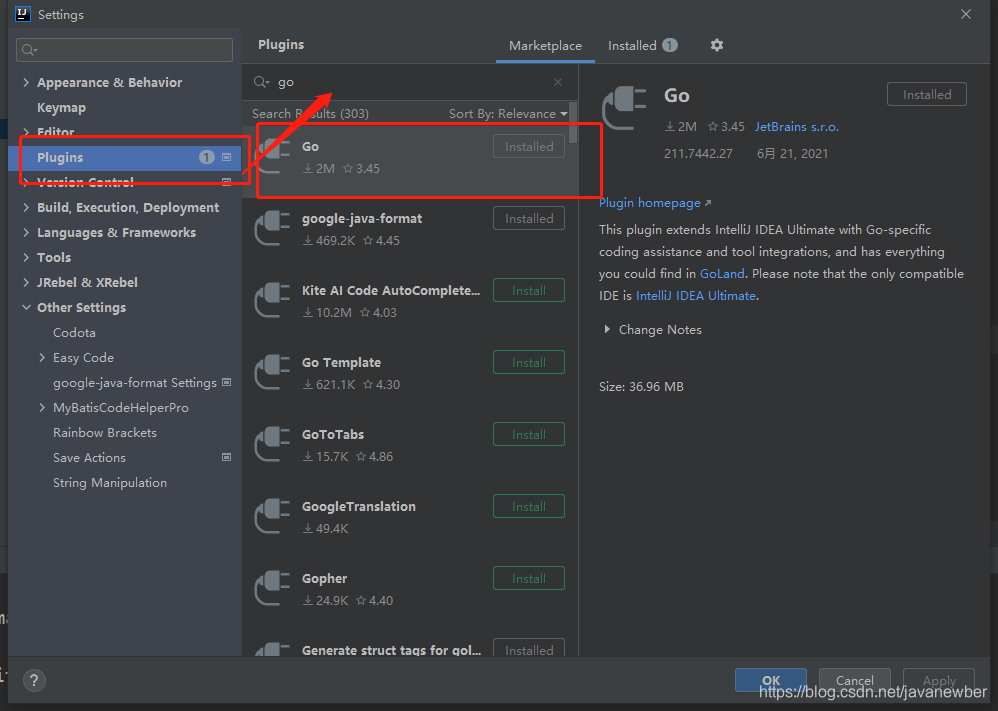
Task: Click the Kite AI Code AutoComplete plugin icon
Action: (272, 300)
